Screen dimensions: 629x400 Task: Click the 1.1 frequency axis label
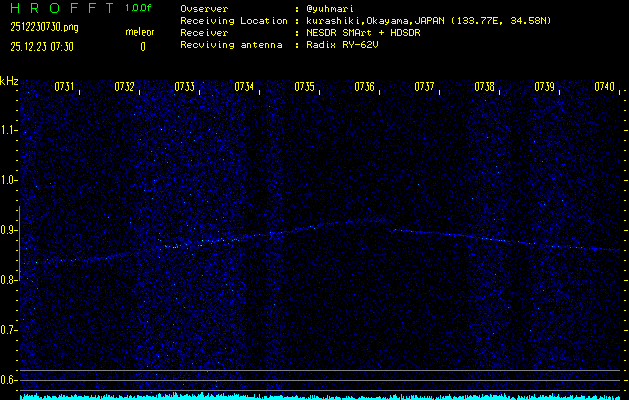pyautogui.click(x=9, y=129)
